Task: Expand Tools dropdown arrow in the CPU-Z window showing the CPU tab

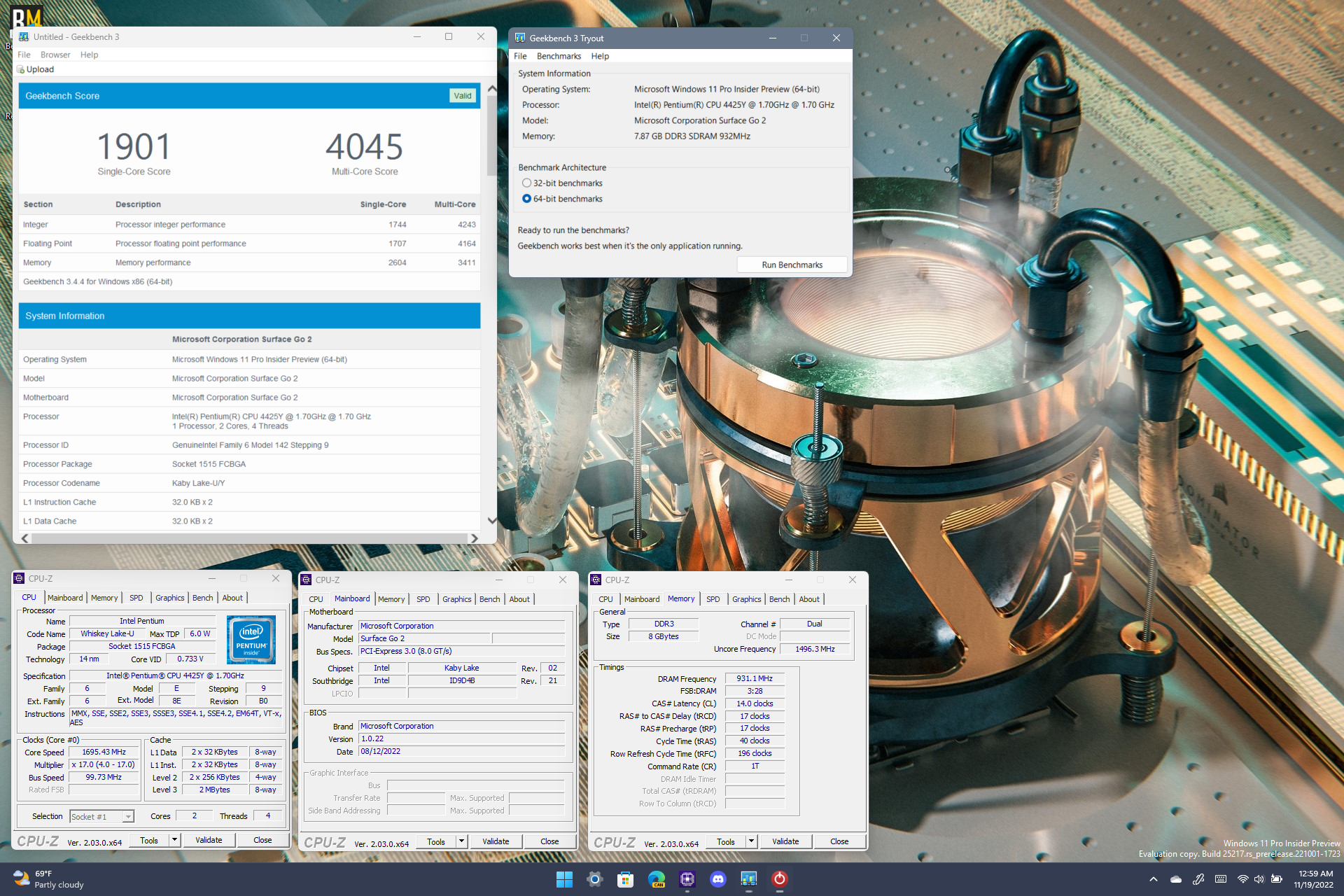Action: coord(174,840)
